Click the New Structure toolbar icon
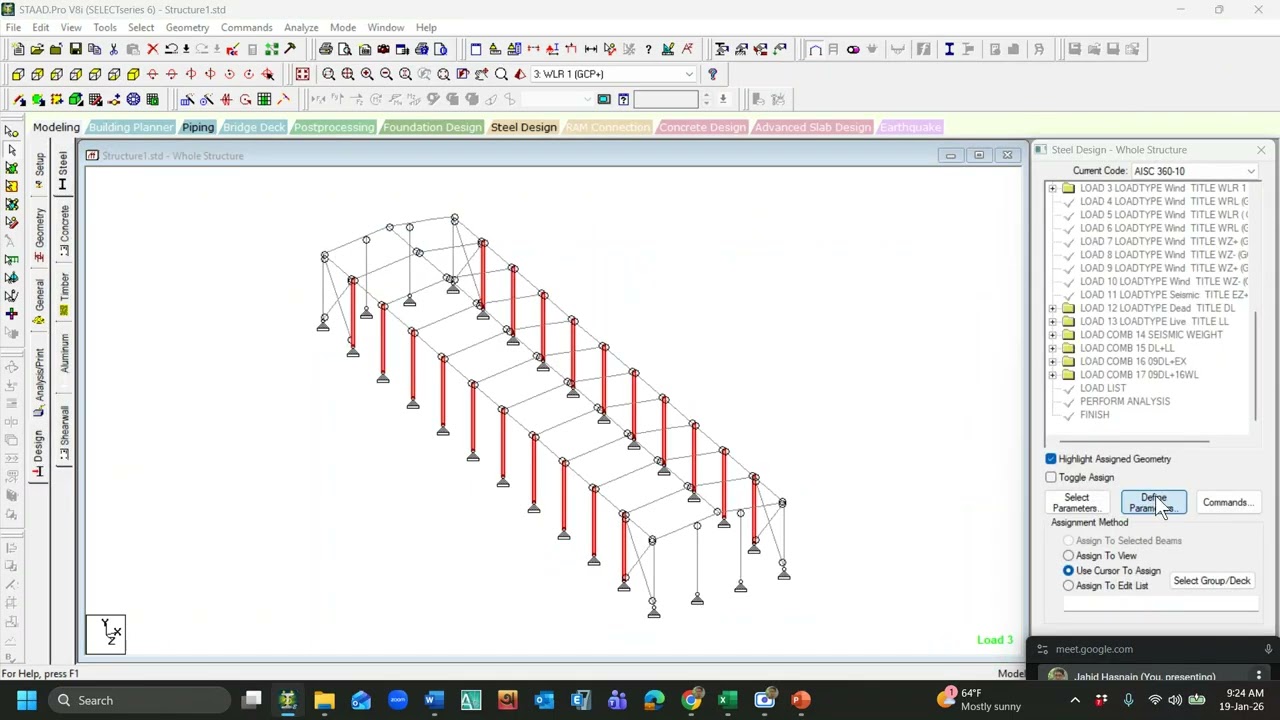 17,49
